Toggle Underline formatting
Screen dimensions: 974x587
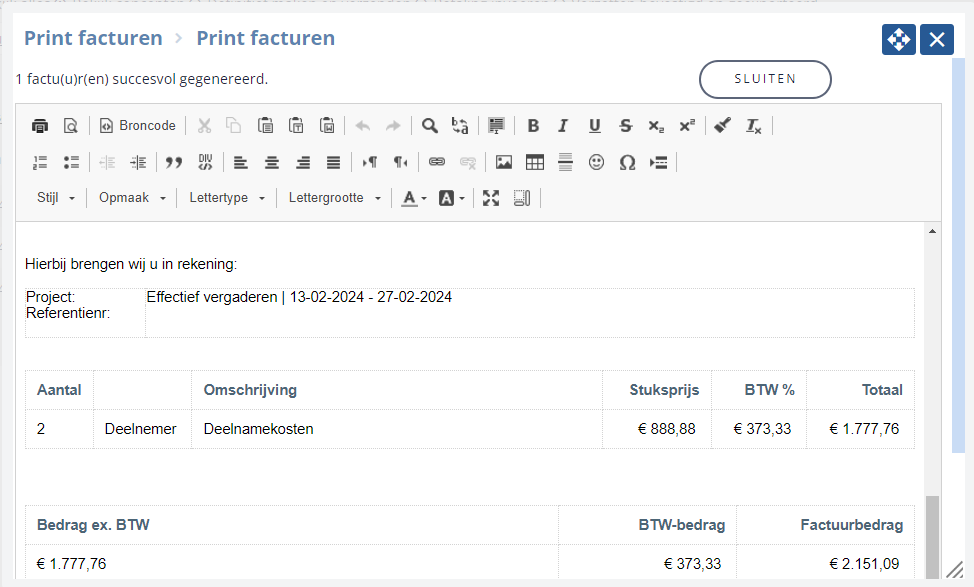[594, 126]
